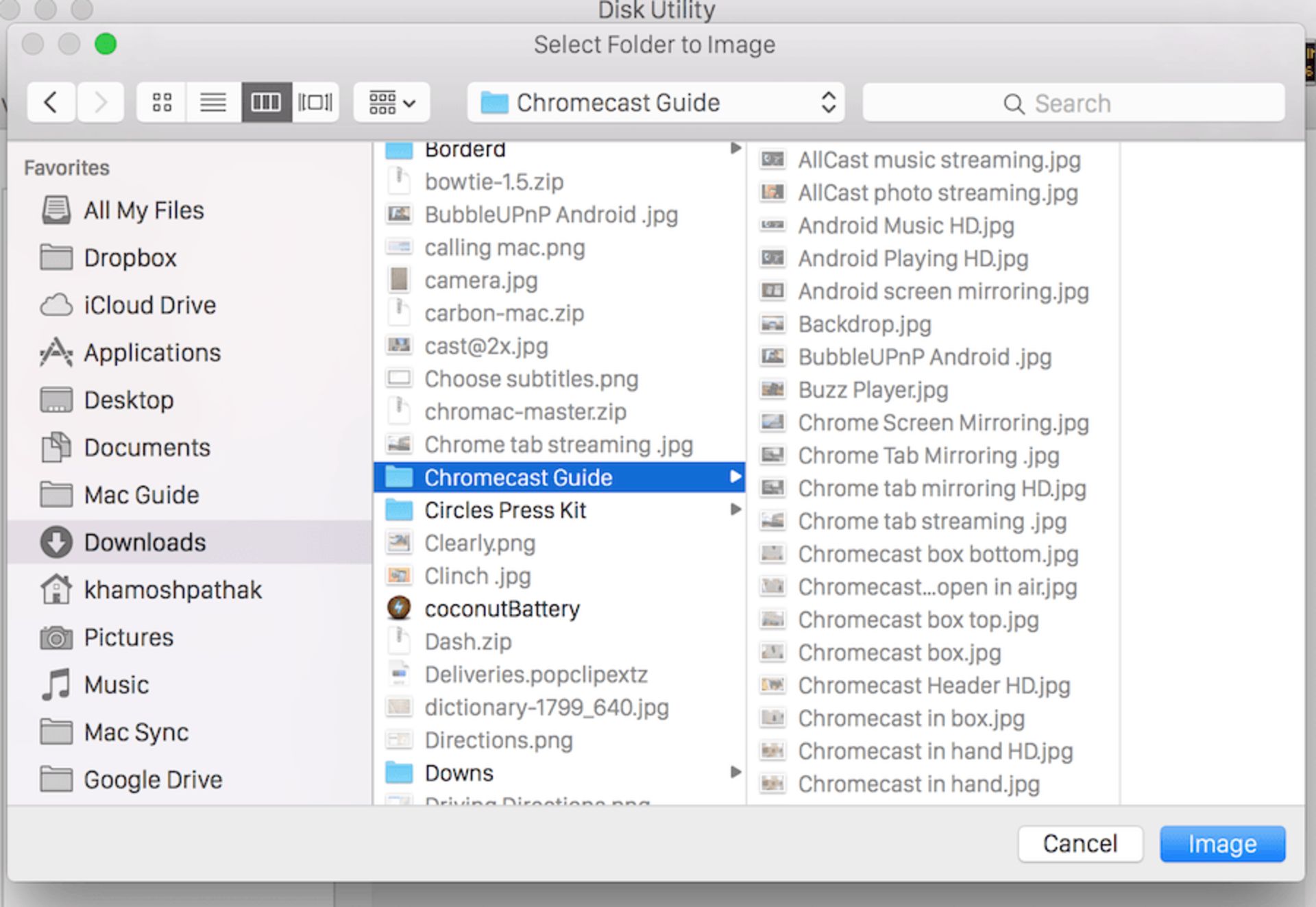Select Chrome Tab Mirroring .jpg
1316x907 pixels.
click(933, 456)
